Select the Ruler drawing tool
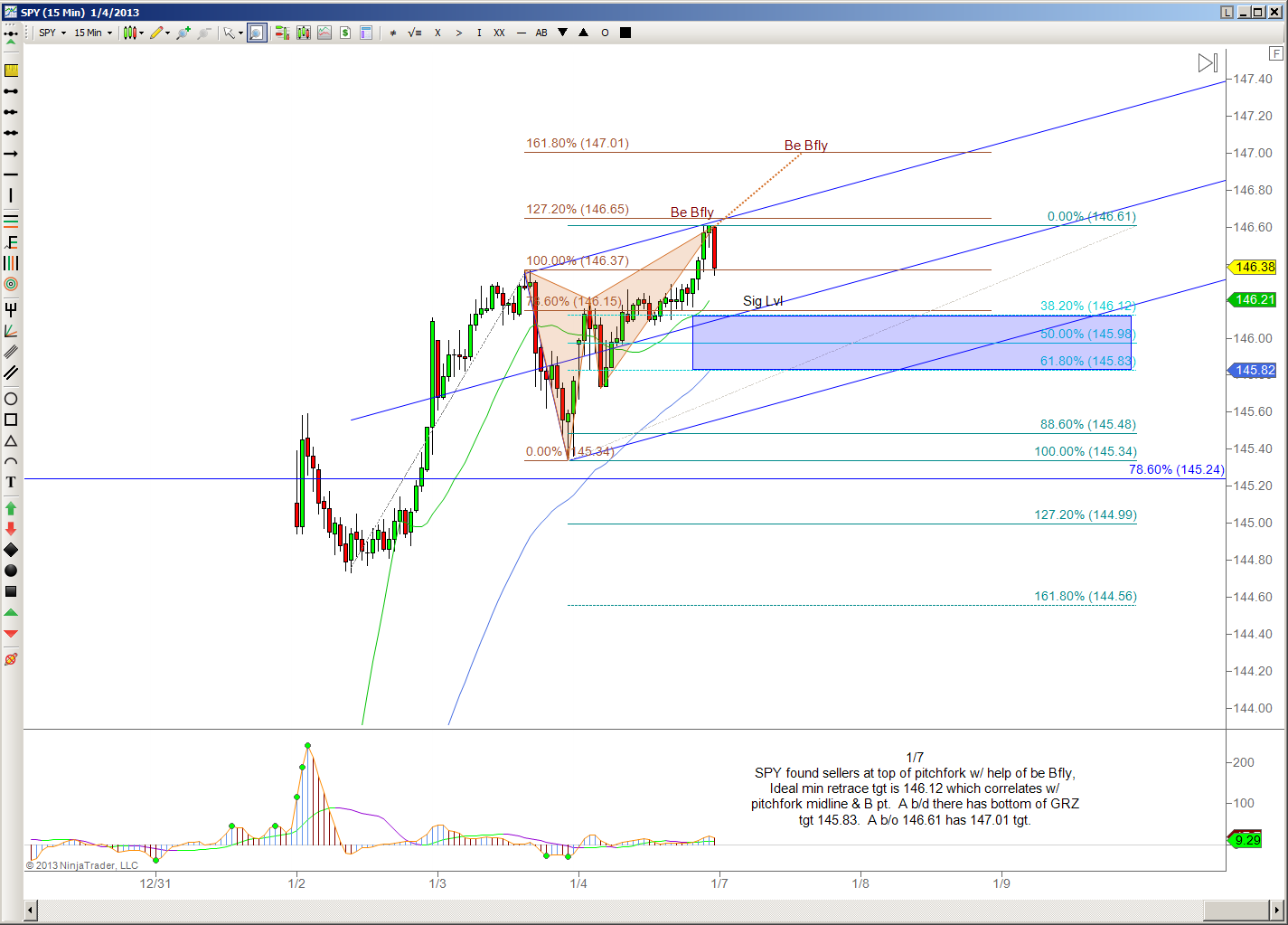1288x925 pixels. point(11,71)
